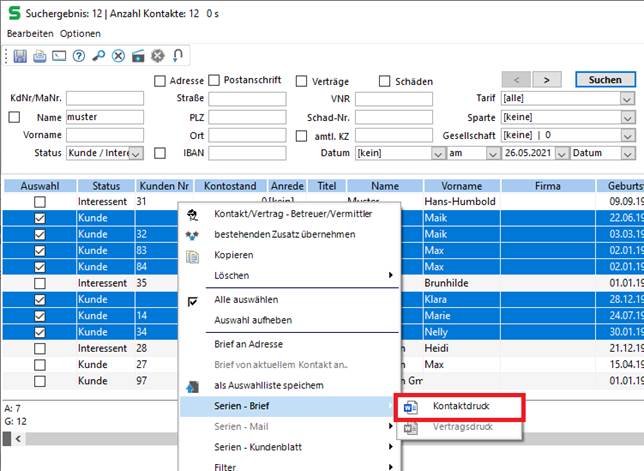Click the printer icon in the toolbar

pyautogui.click(x=39, y=55)
